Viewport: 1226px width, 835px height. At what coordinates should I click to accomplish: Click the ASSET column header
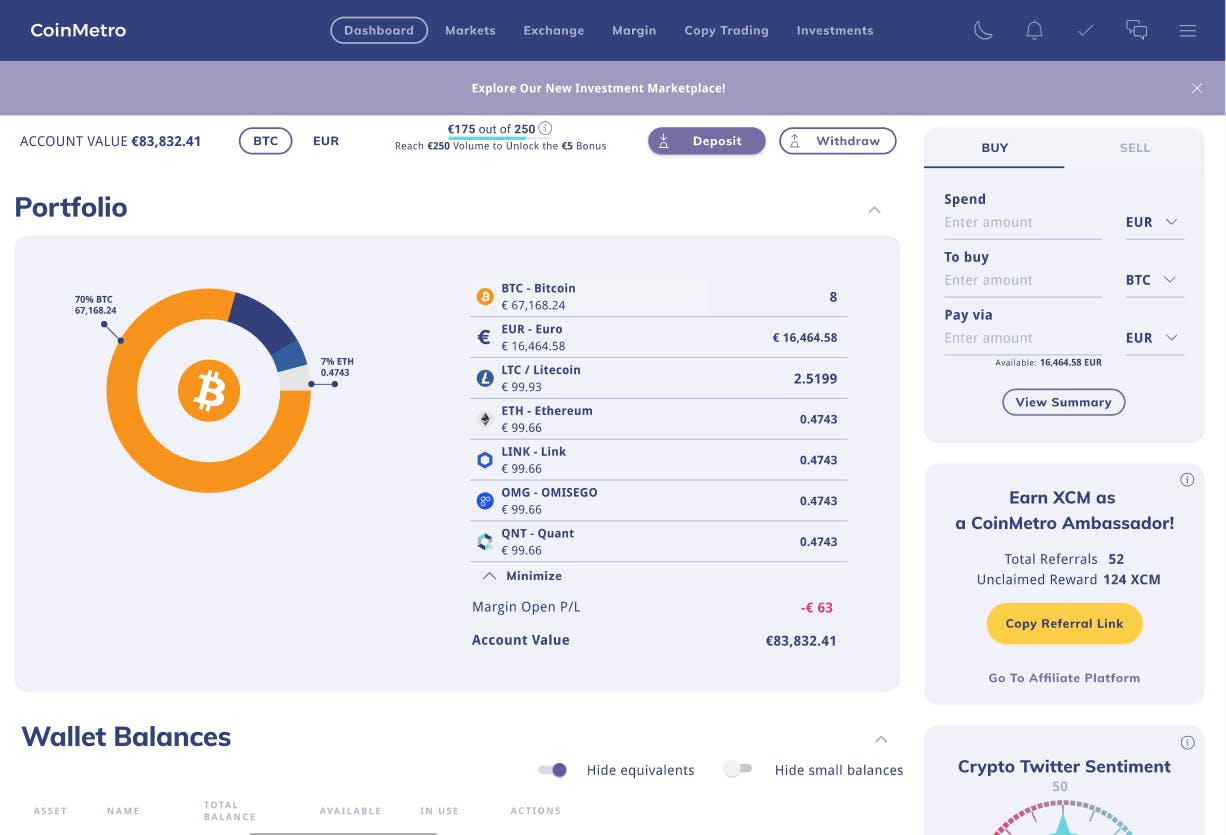point(50,811)
